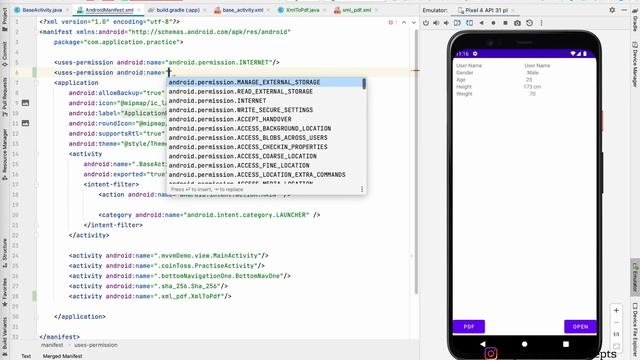
Task: Select READ_EXTERNAL_STORAGE permission suggestion
Action: pos(264,91)
